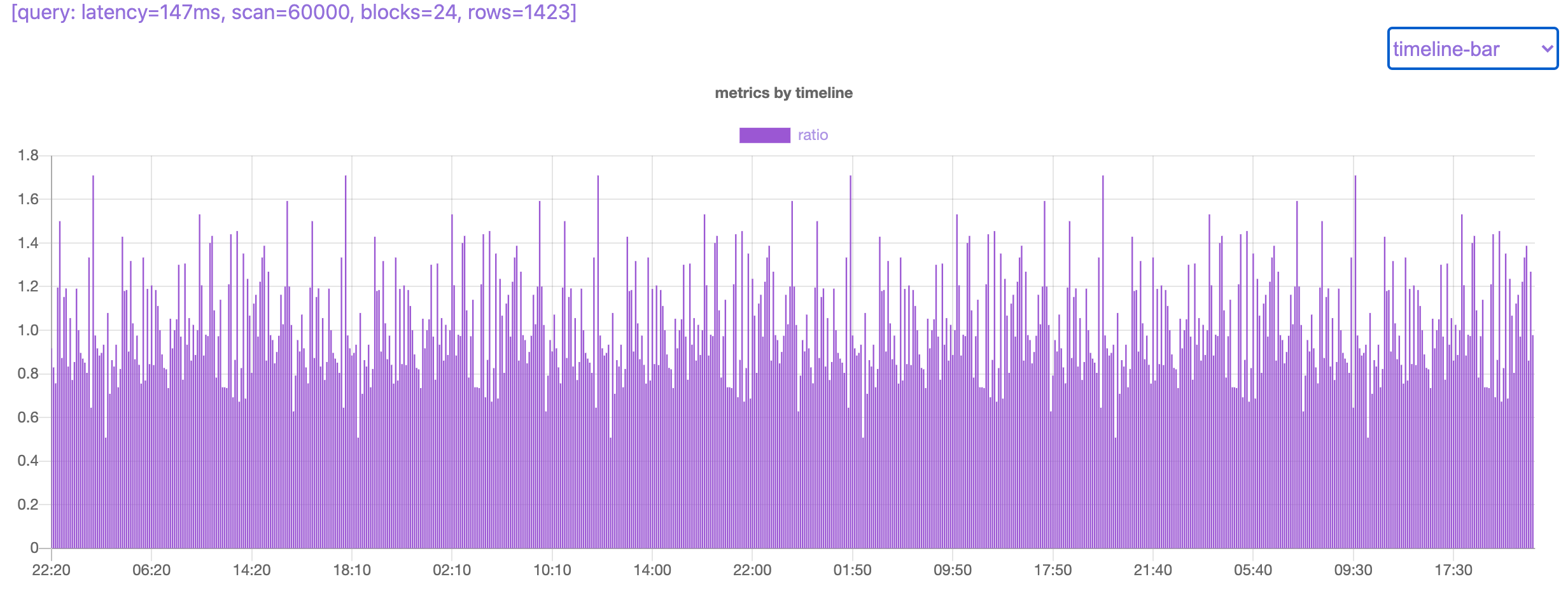The width and height of the screenshot is (1568, 593).
Task: Select the 18:10 x-axis tick label
Action: (352, 569)
